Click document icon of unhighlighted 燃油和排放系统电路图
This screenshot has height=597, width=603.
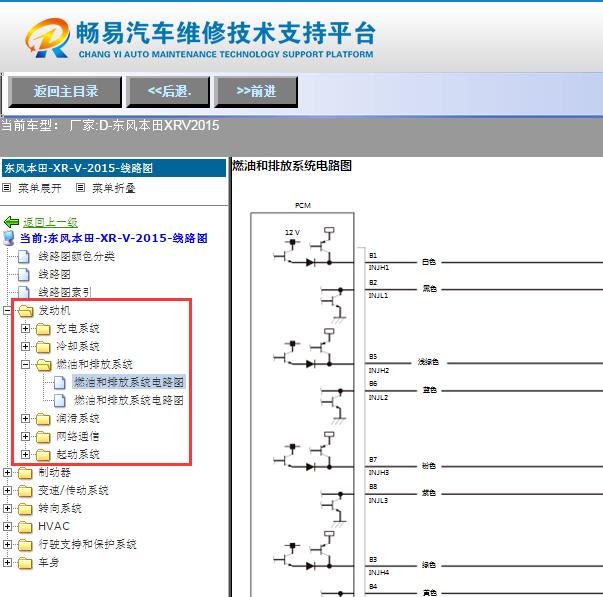click(x=60, y=400)
